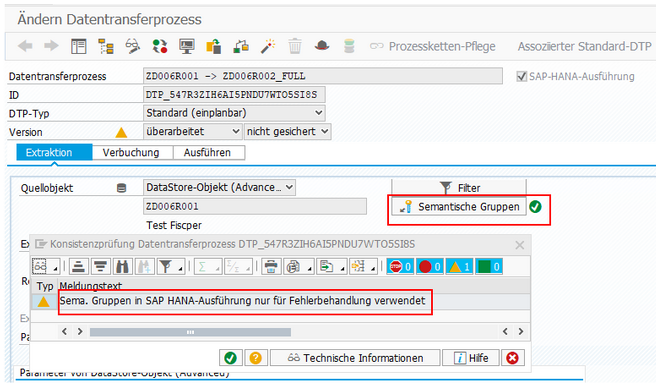
Task: Click the sort ascending icon in dialog
Action: pyautogui.click(x=78, y=266)
